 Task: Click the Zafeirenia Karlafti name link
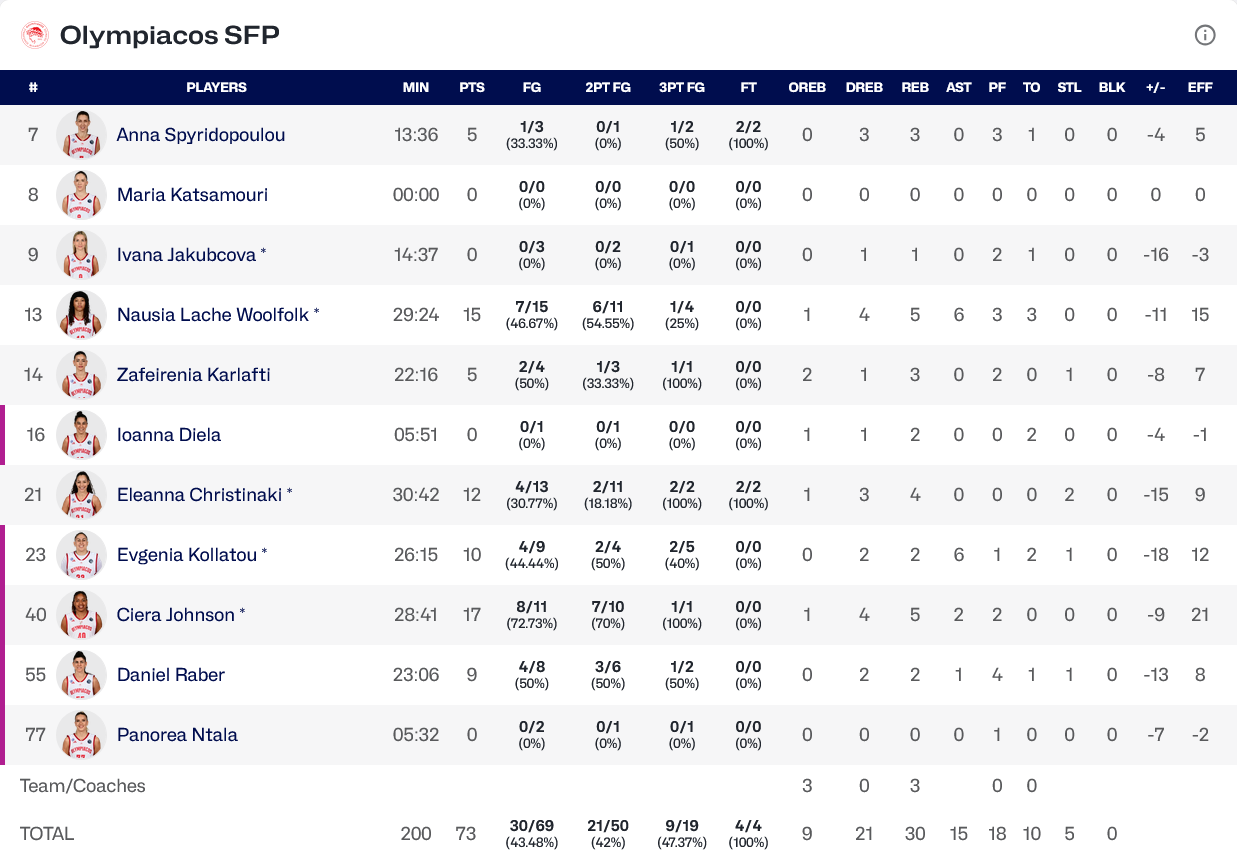pos(193,375)
